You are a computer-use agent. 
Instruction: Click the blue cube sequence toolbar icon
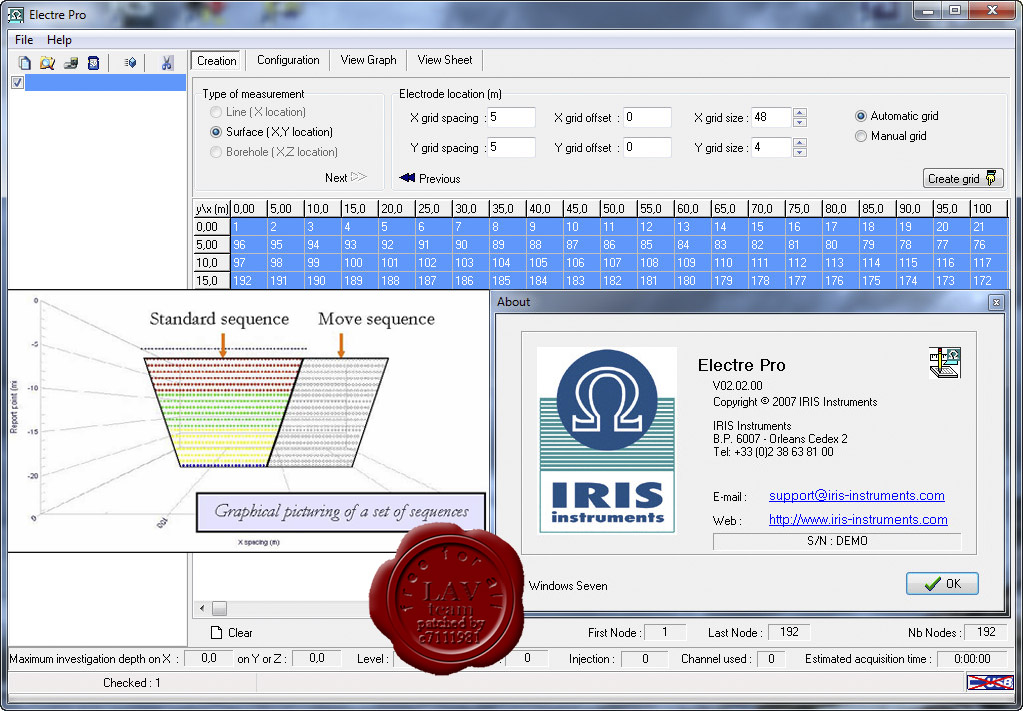[x=130, y=63]
